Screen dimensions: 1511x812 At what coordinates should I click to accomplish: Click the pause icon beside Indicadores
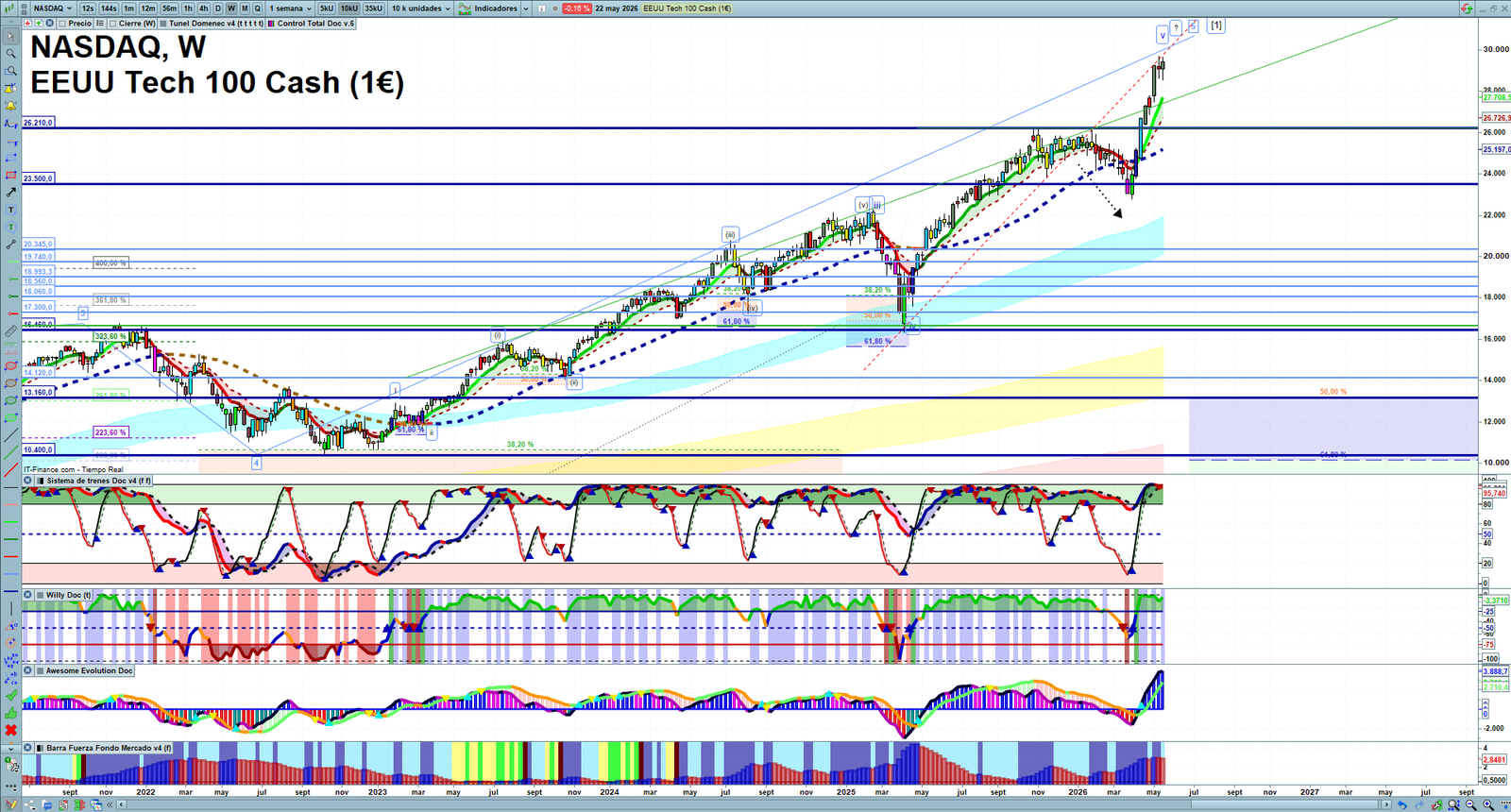541,8
